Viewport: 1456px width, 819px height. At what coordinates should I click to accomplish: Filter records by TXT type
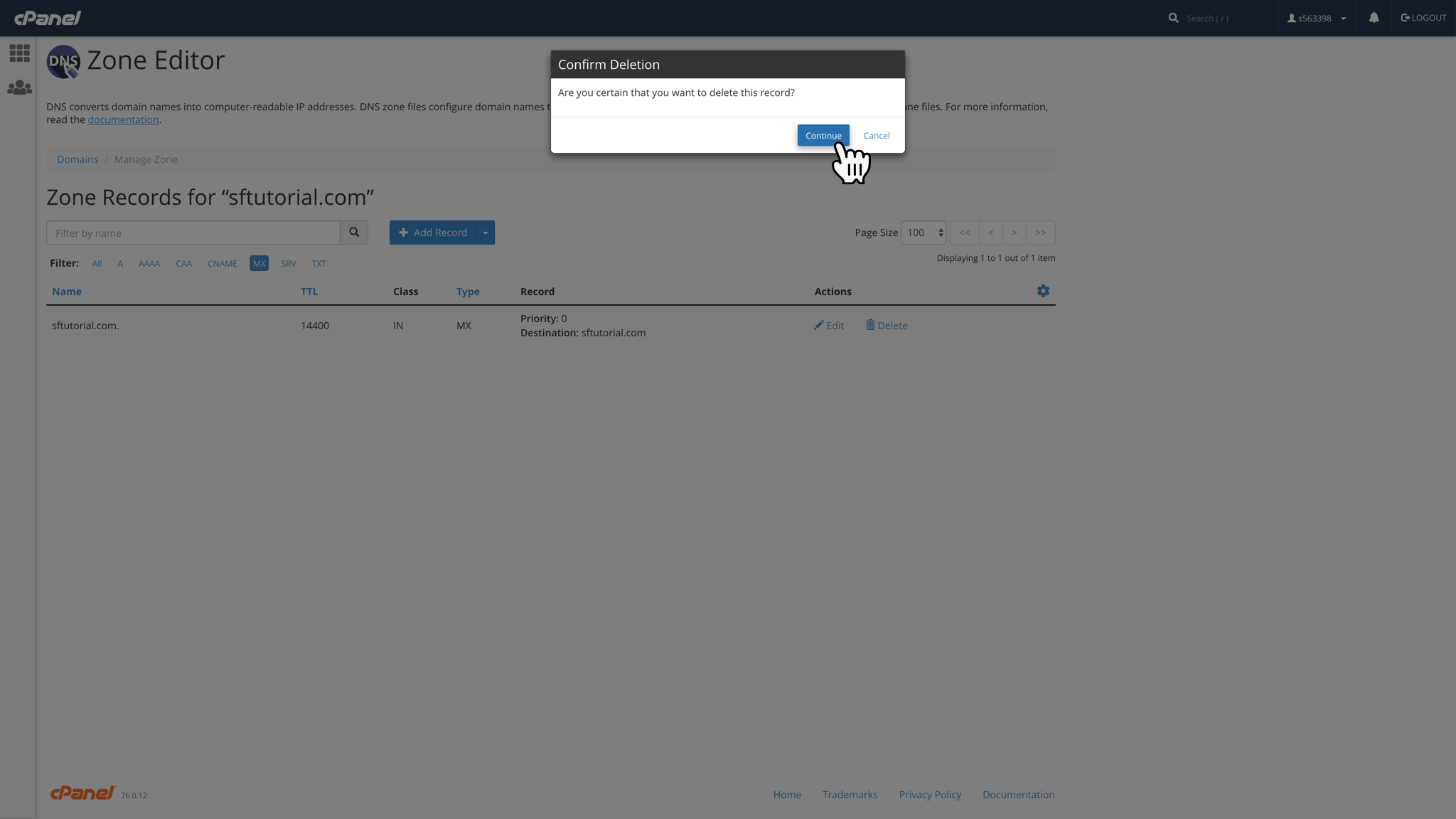(318, 263)
